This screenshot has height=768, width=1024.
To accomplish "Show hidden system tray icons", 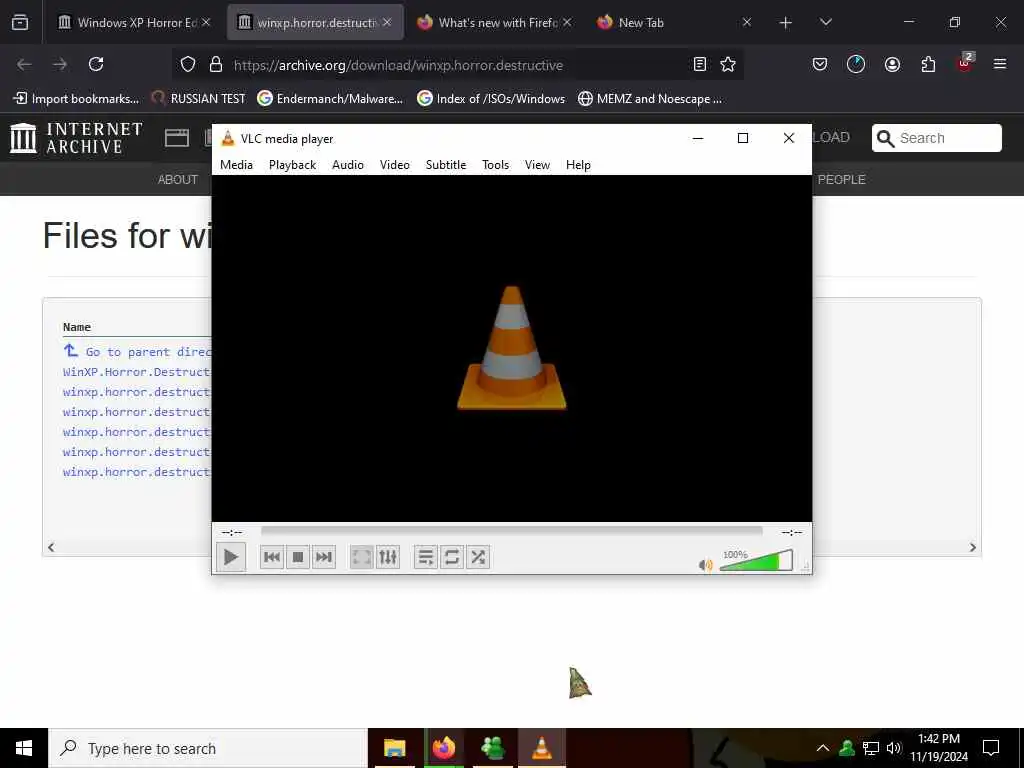I will pos(823,748).
